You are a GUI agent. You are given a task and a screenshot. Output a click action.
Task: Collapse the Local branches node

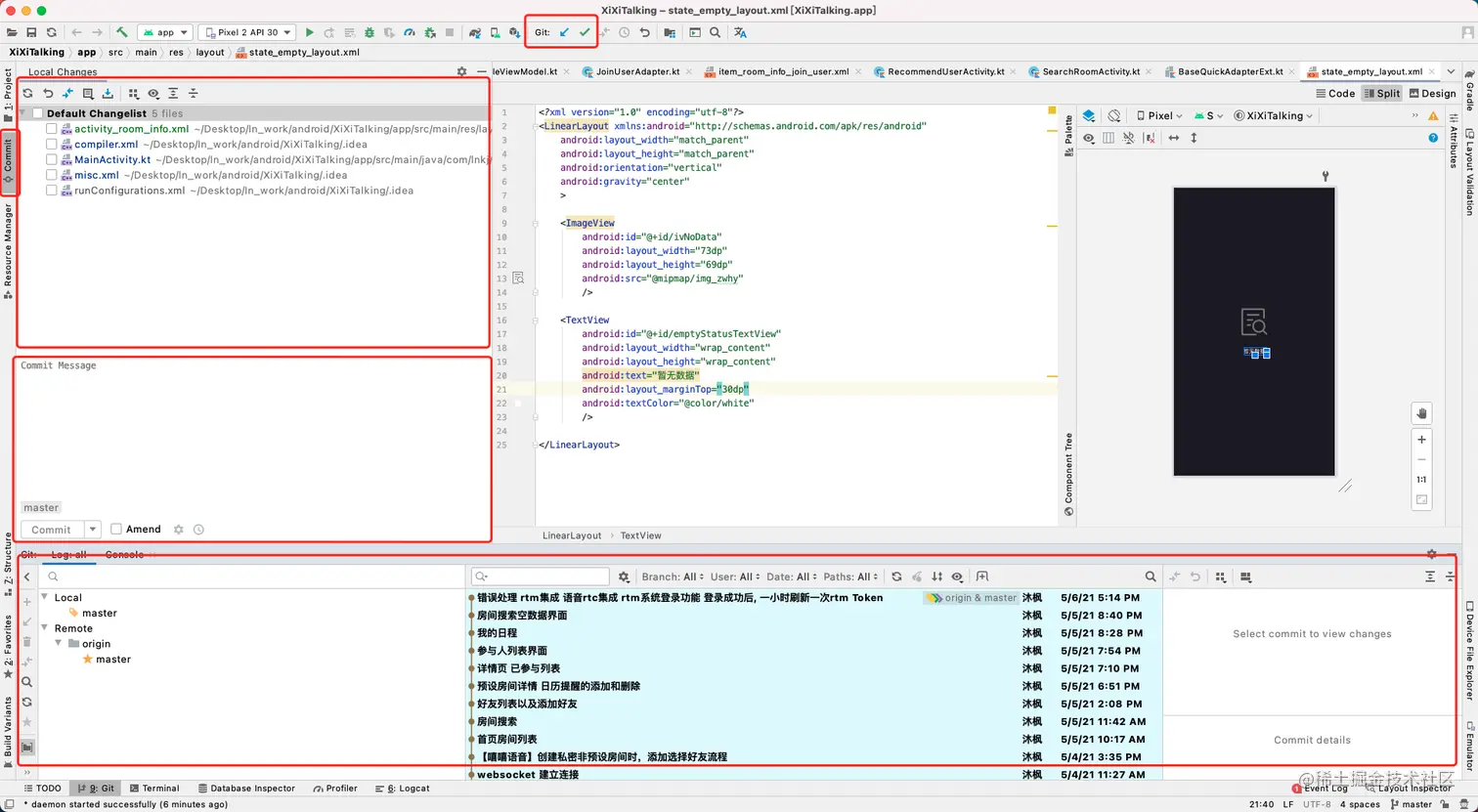tap(45, 597)
